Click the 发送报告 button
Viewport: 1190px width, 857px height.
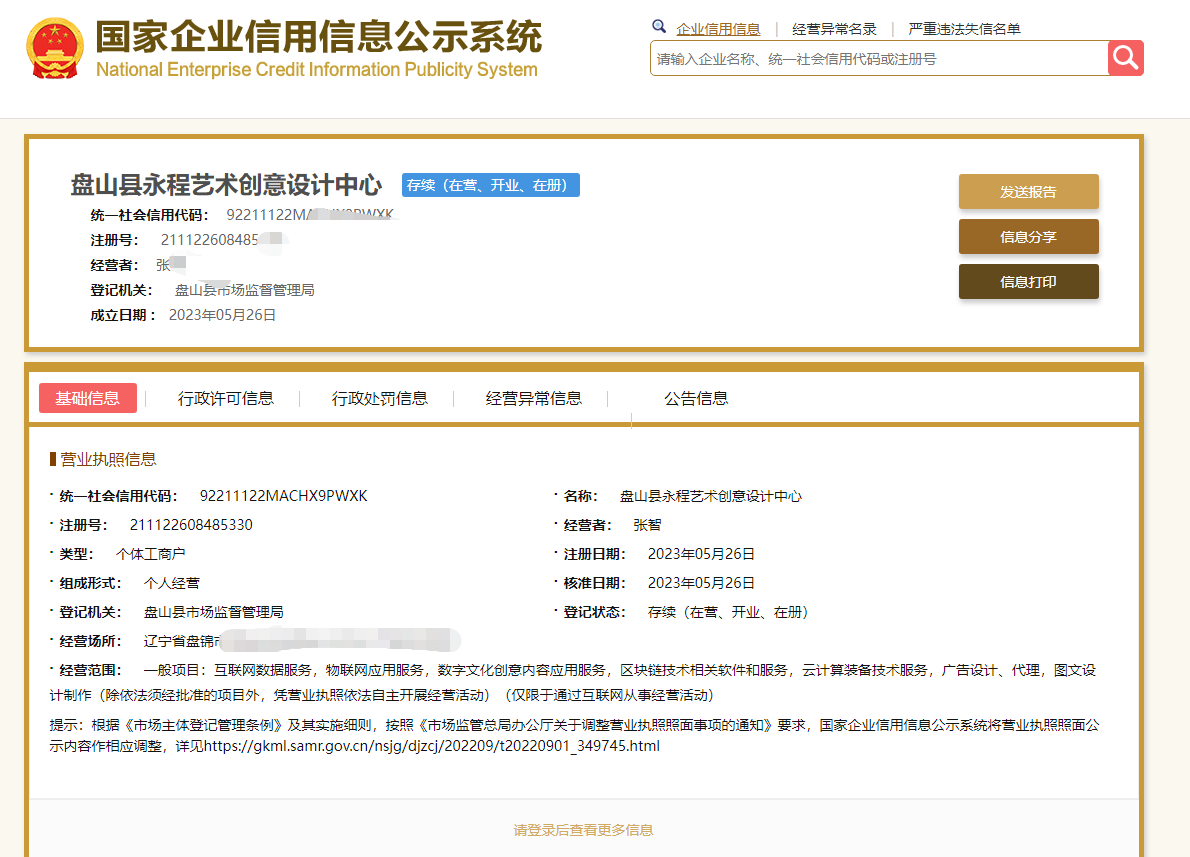tap(1028, 191)
